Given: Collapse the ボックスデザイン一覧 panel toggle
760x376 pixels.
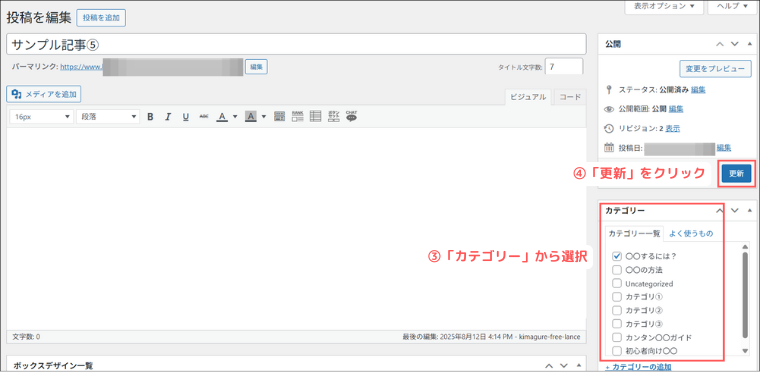Looking at the screenshot, I should [x=578, y=365].
